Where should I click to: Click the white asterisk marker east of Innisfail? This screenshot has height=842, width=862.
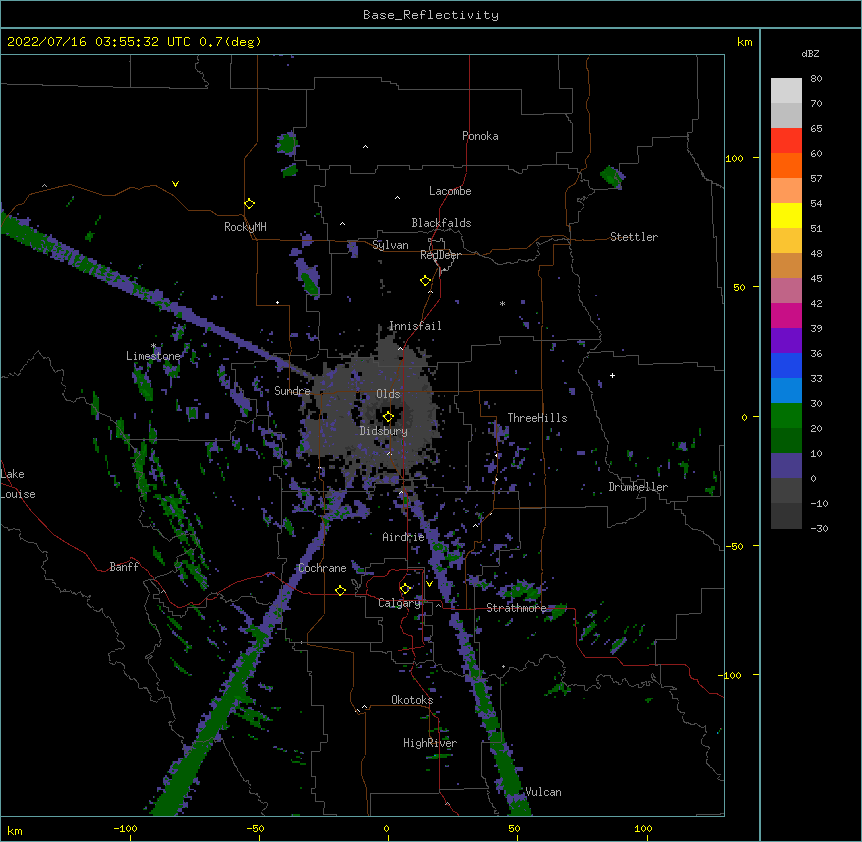point(502,303)
